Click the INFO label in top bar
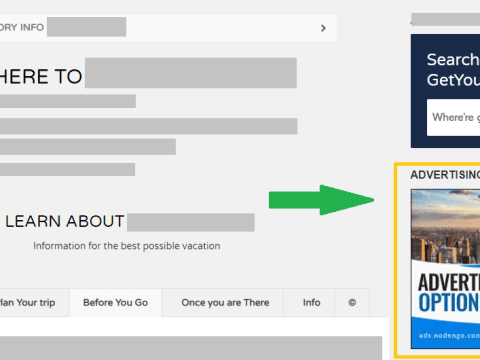 32,27
